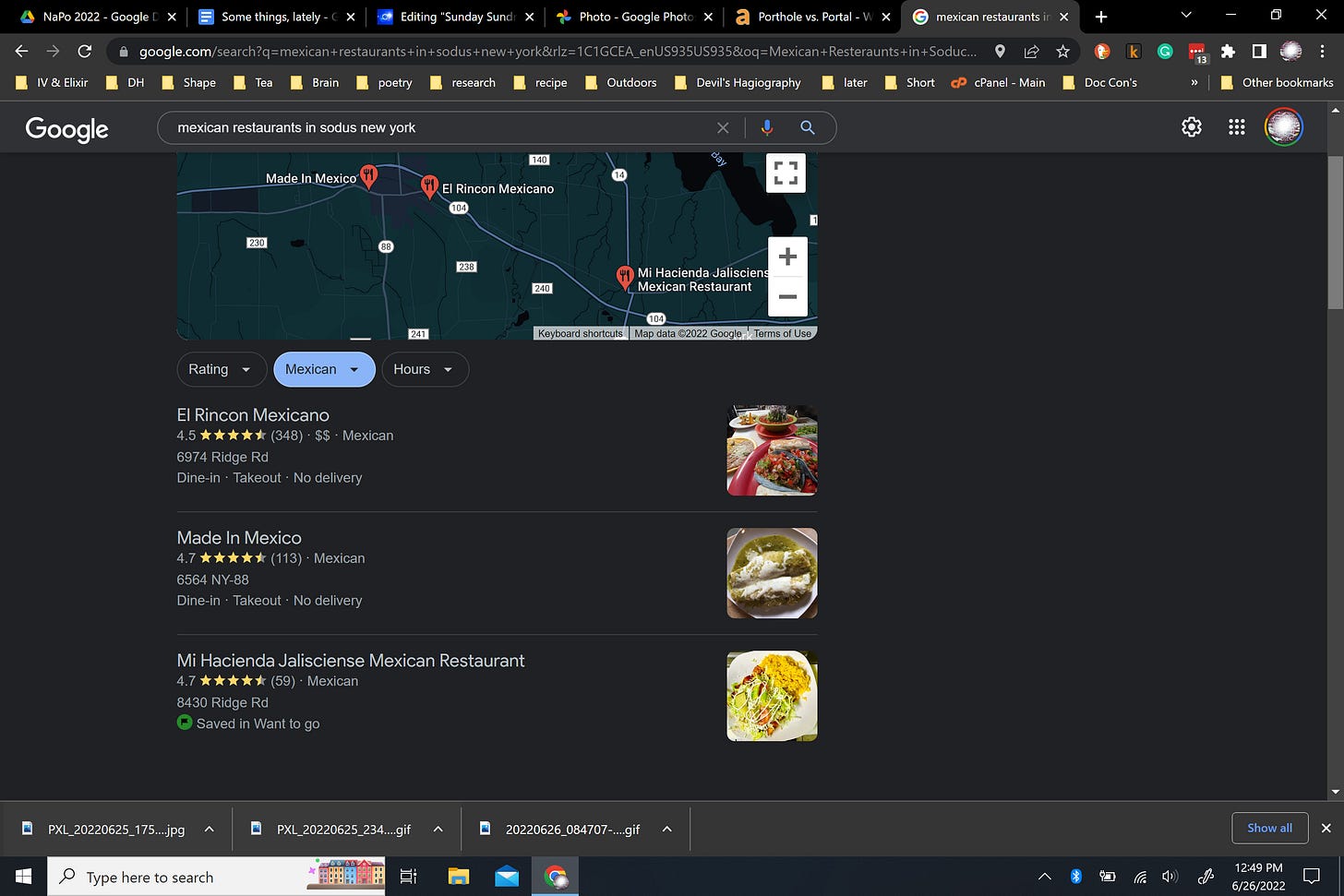The image size is (1344, 896).
Task: Click Windows taskbar search box
Action: point(216,877)
